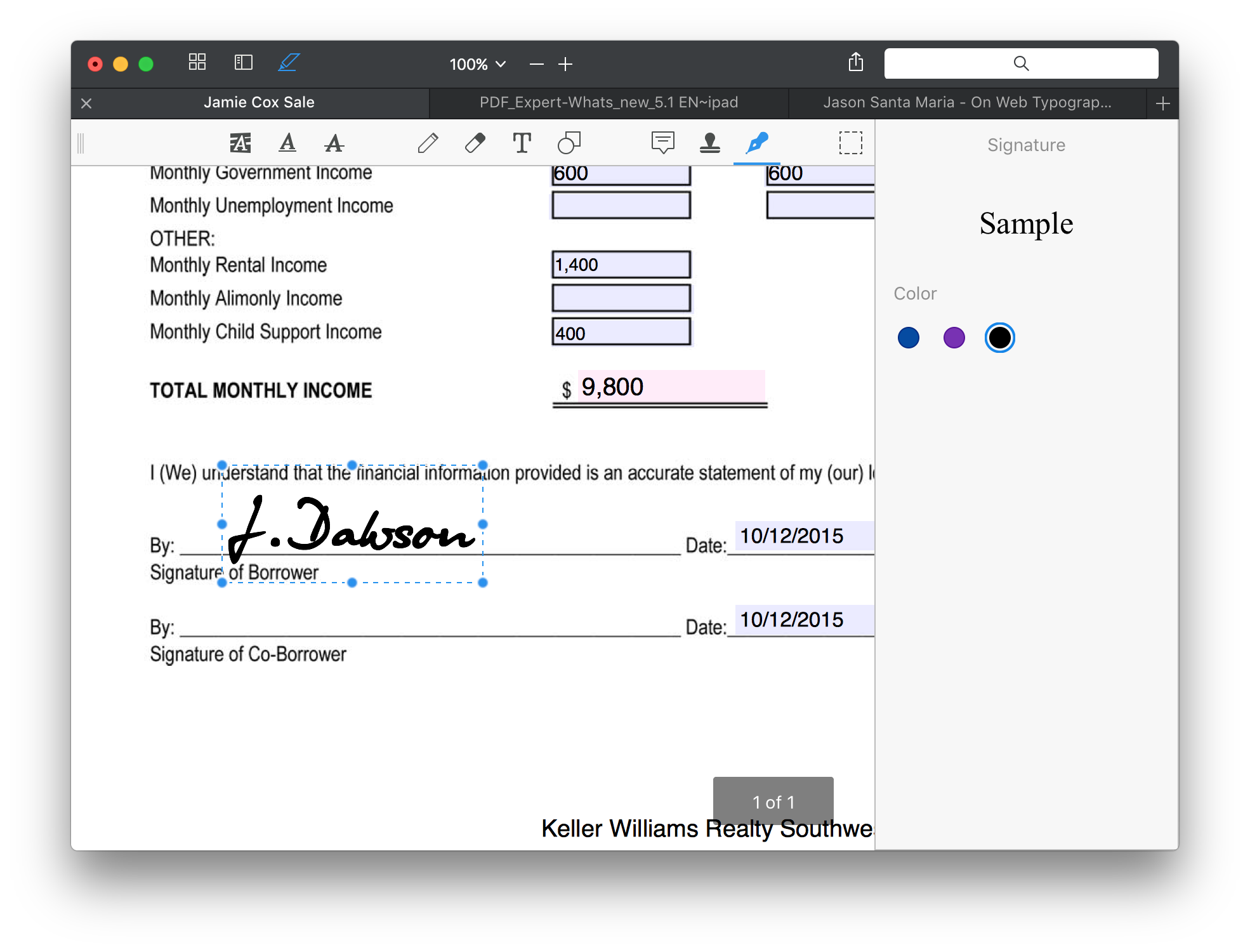The height and width of the screenshot is (952, 1250).
Task: Select the eraser tool
Action: click(475, 143)
